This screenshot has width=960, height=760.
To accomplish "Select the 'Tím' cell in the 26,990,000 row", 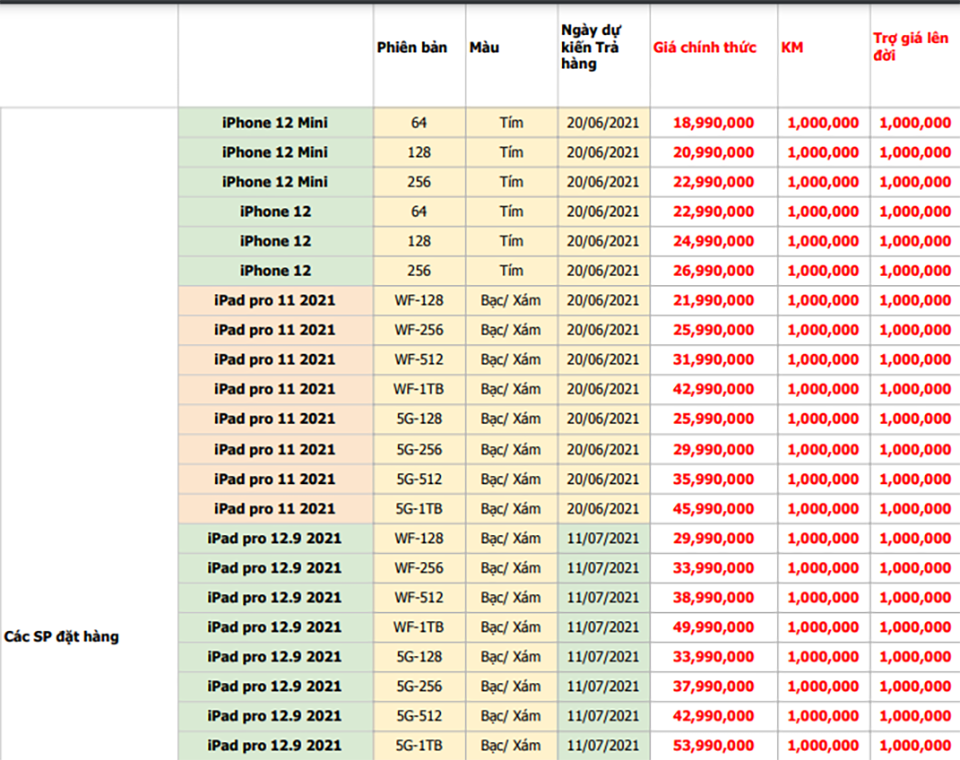I will tap(511, 270).
